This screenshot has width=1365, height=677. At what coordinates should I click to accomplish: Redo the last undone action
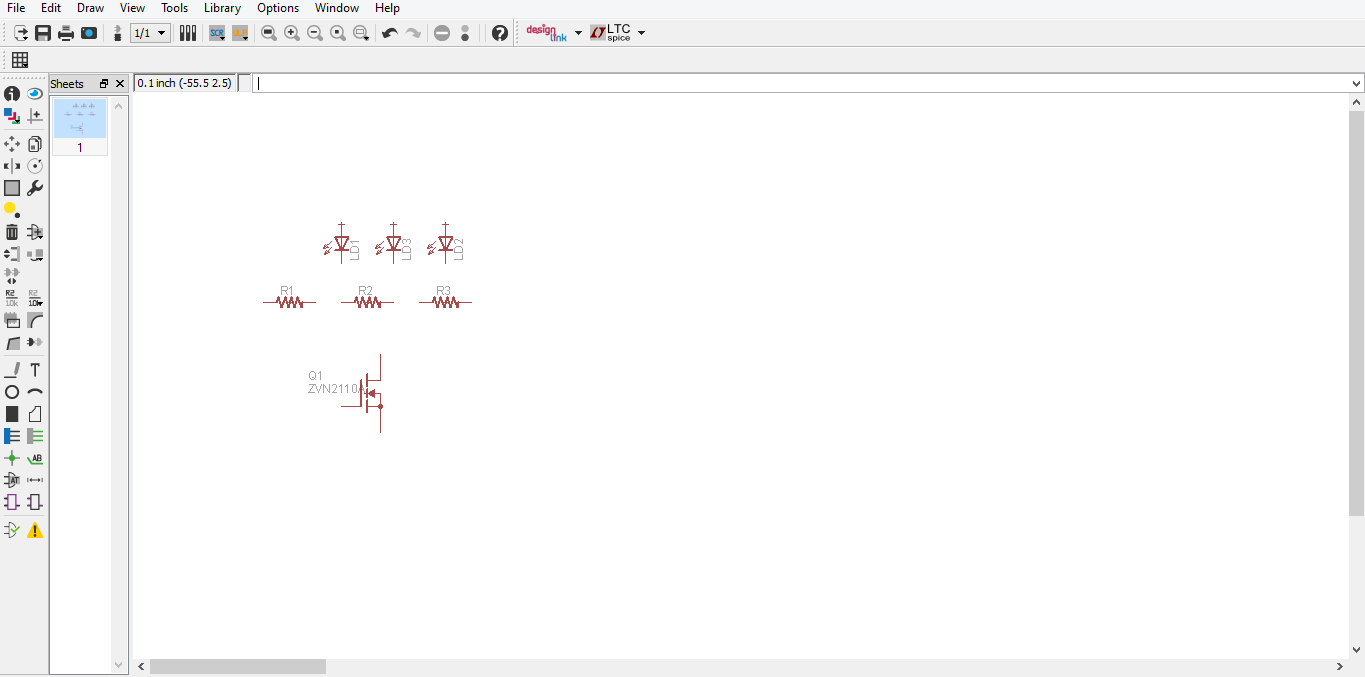coord(413,33)
